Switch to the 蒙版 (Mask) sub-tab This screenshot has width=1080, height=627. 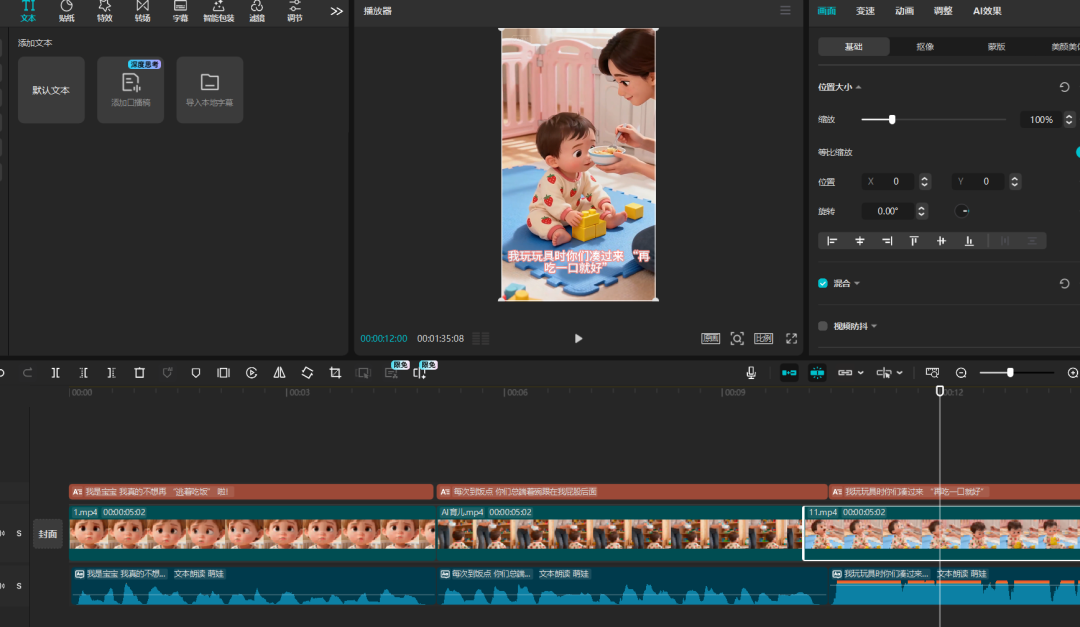pos(996,47)
